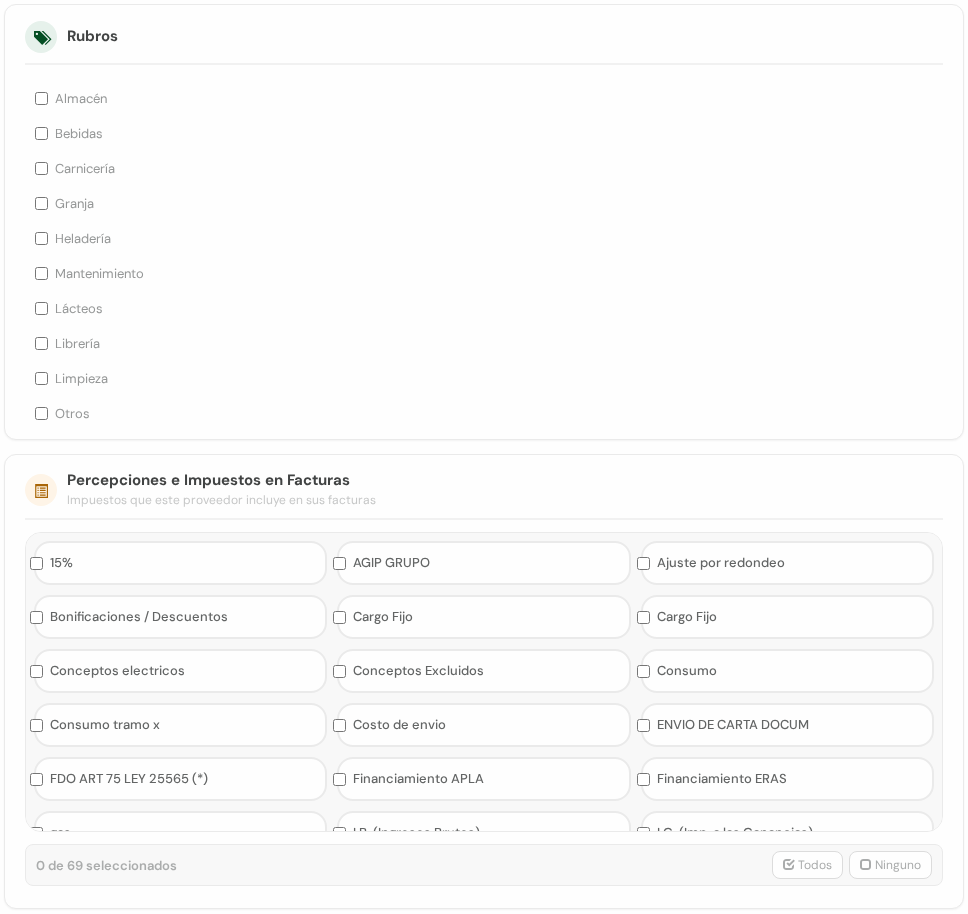Check the Financiamiento ERAS box

pyautogui.click(x=643, y=779)
